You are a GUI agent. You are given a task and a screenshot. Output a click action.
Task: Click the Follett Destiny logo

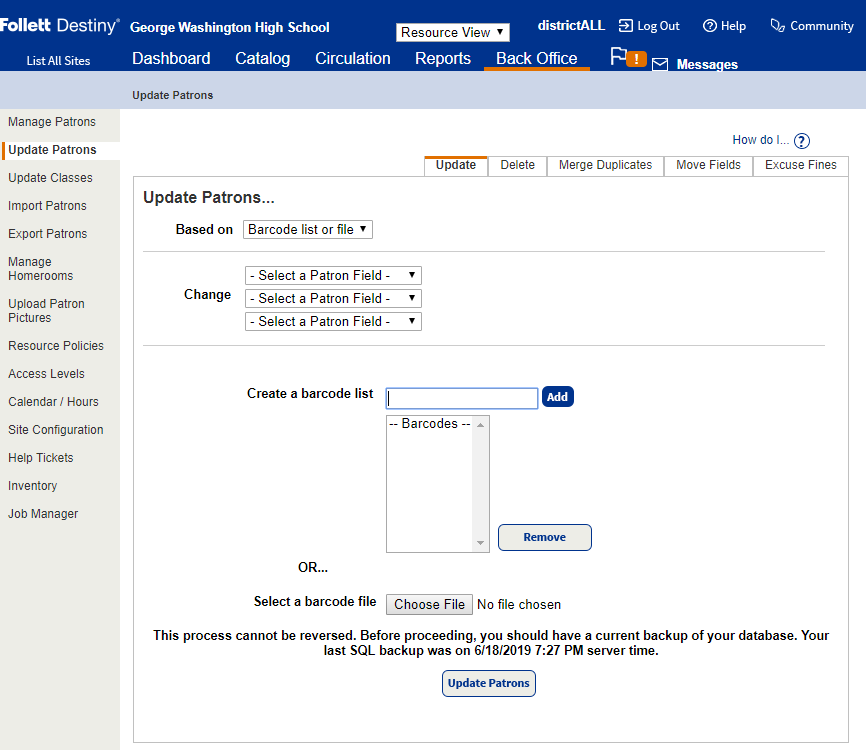(58, 25)
